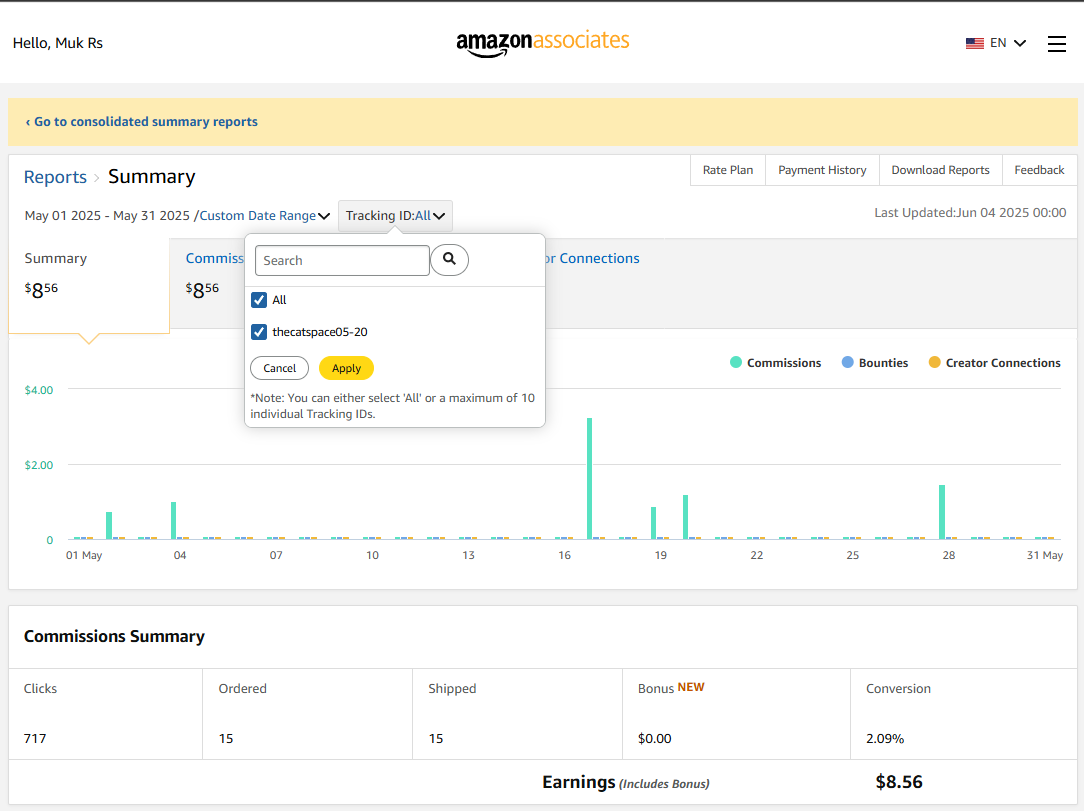1084x811 pixels.
Task: Click the Hello, Muk Rs greeting
Action: [x=58, y=43]
